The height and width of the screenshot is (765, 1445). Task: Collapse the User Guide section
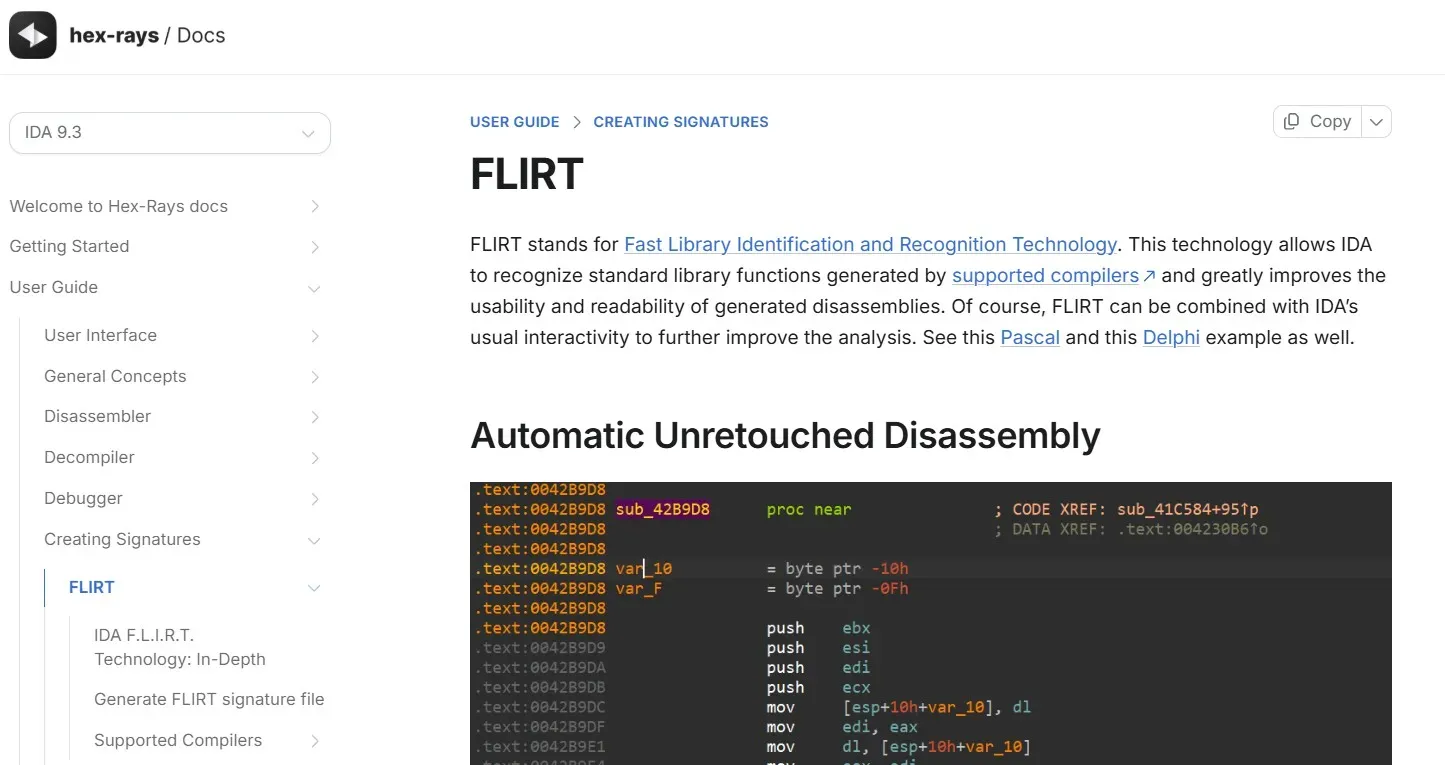click(x=315, y=288)
